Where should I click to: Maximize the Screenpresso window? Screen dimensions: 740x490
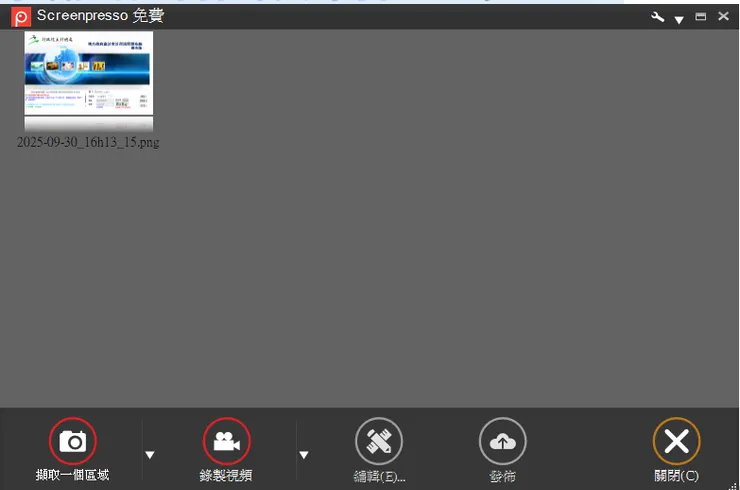[x=701, y=17]
